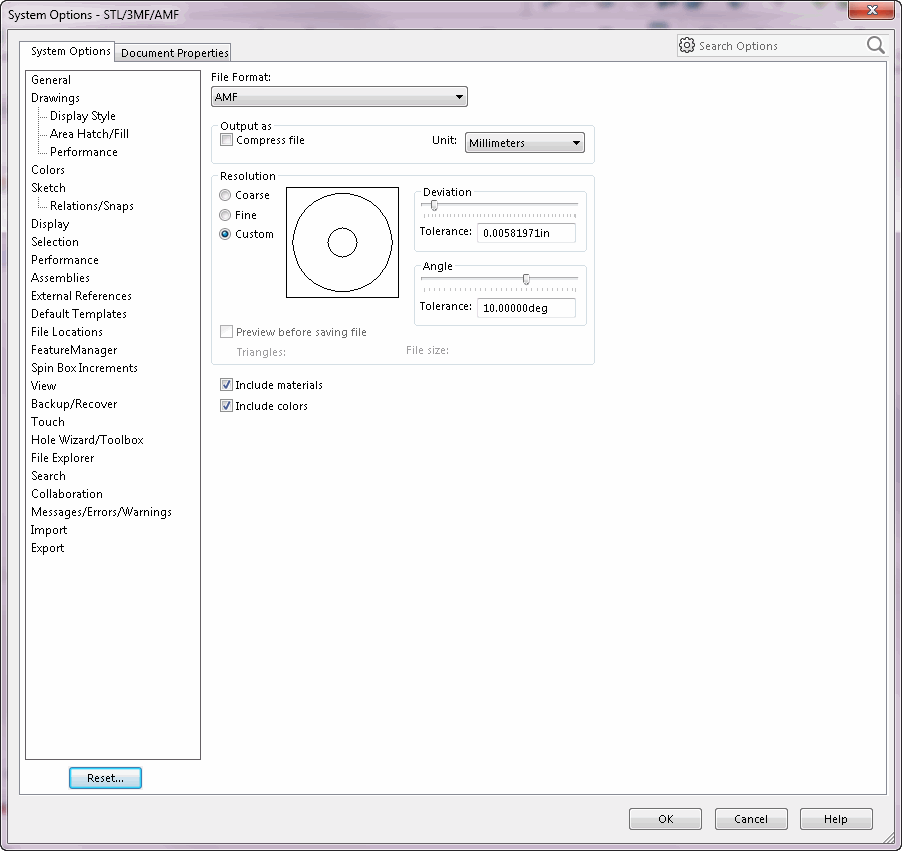This screenshot has height=851, width=902.
Task: Select Backup/Recover item
Action: point(74,404)
